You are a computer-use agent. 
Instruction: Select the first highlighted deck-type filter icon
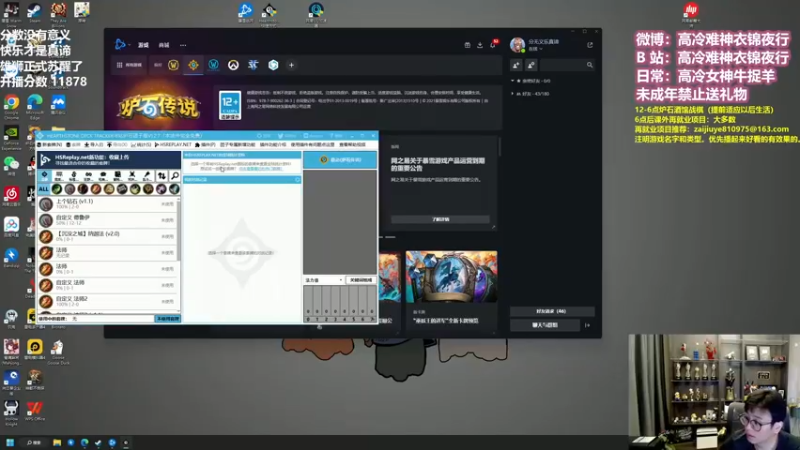(44, 176)
